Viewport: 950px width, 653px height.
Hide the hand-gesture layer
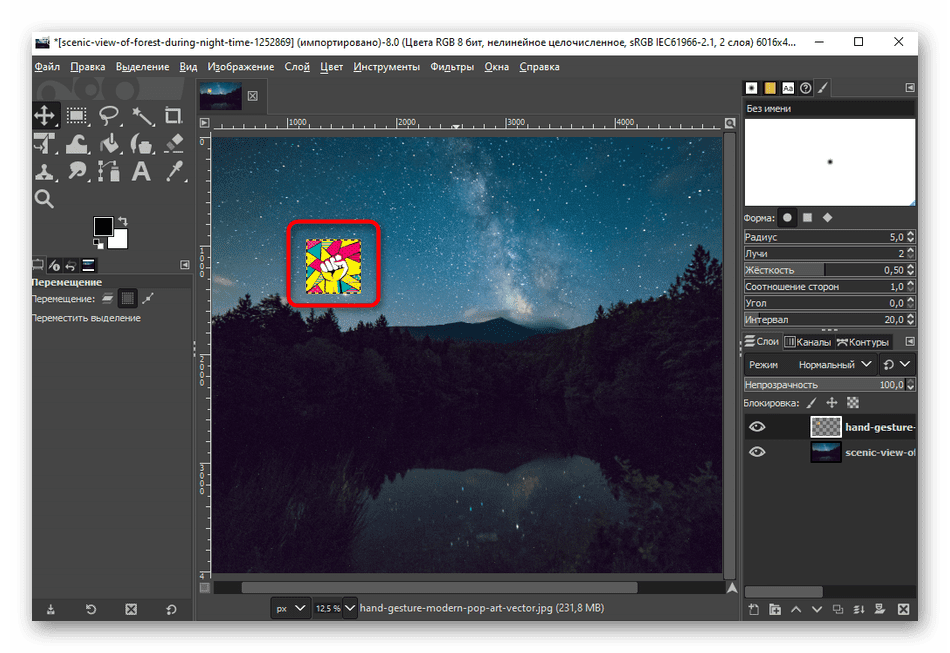tap(757, 427)
